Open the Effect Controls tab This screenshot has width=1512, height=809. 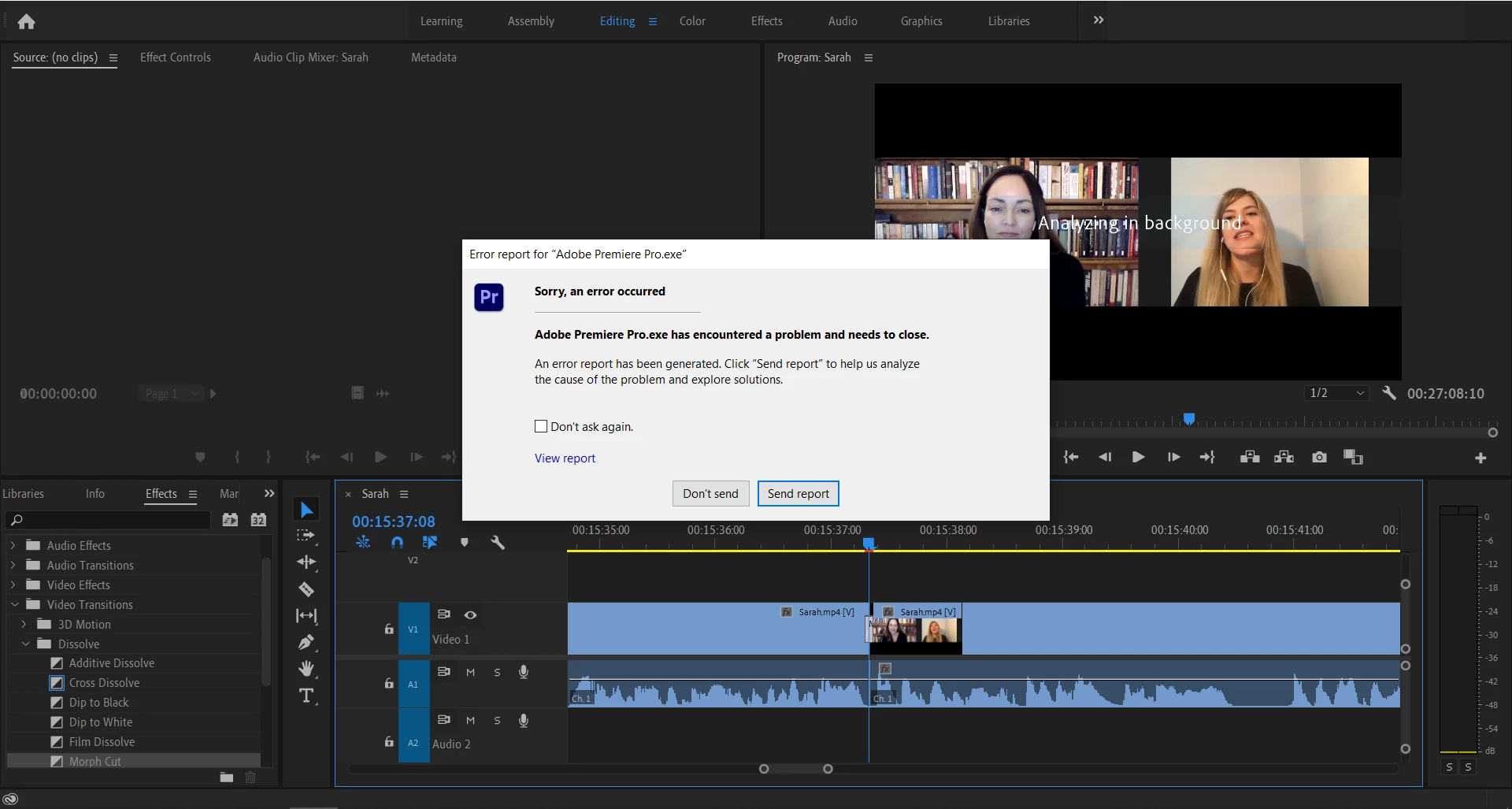pos(176,58)
